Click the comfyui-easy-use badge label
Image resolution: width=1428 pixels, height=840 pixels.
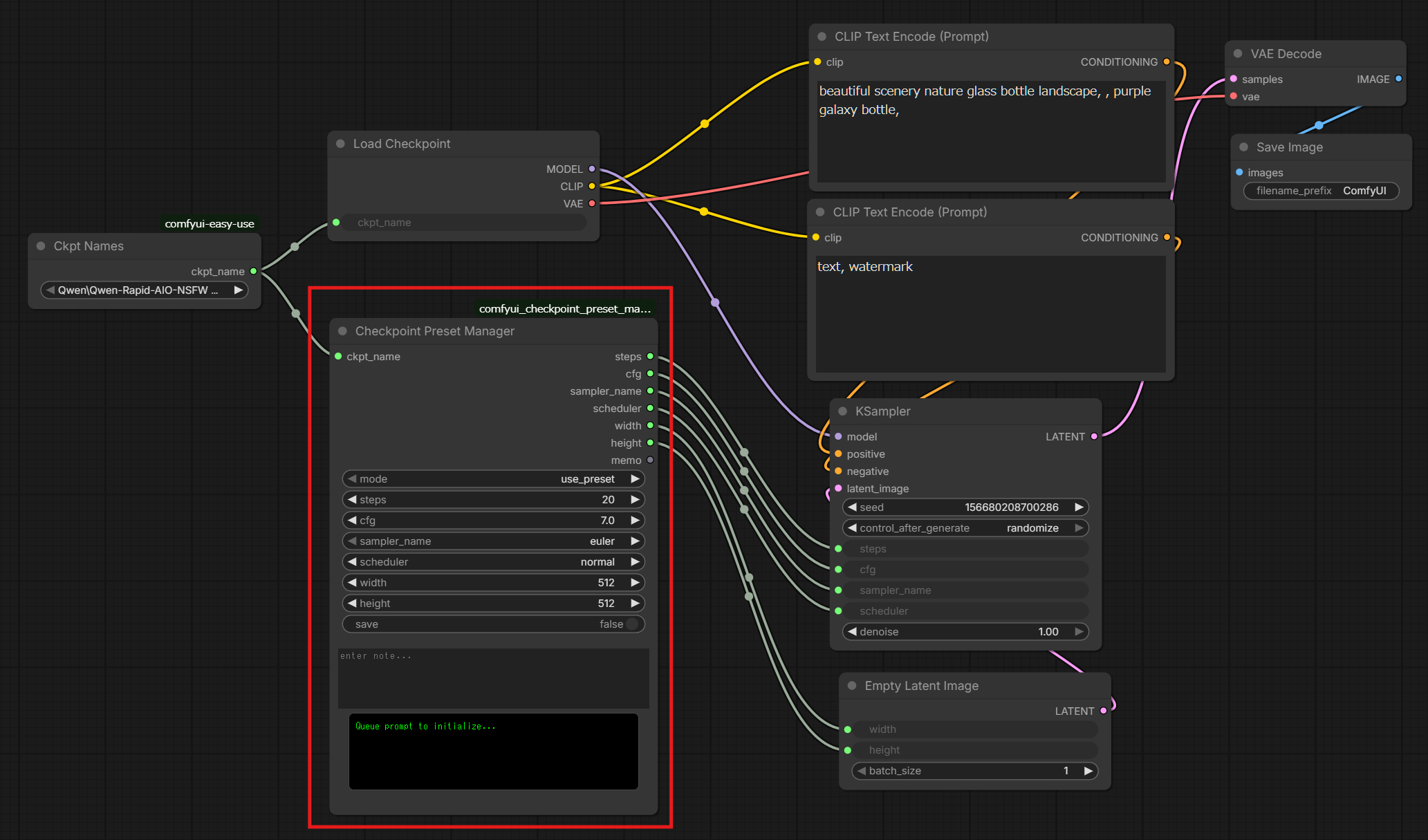point(210,223)
